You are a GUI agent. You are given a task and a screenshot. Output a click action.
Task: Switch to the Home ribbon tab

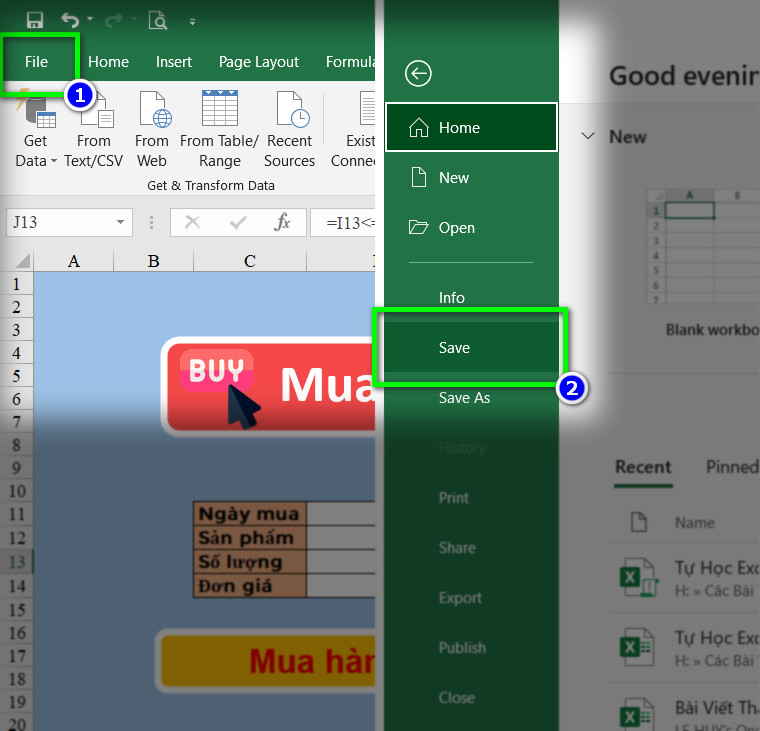point(108,62)
